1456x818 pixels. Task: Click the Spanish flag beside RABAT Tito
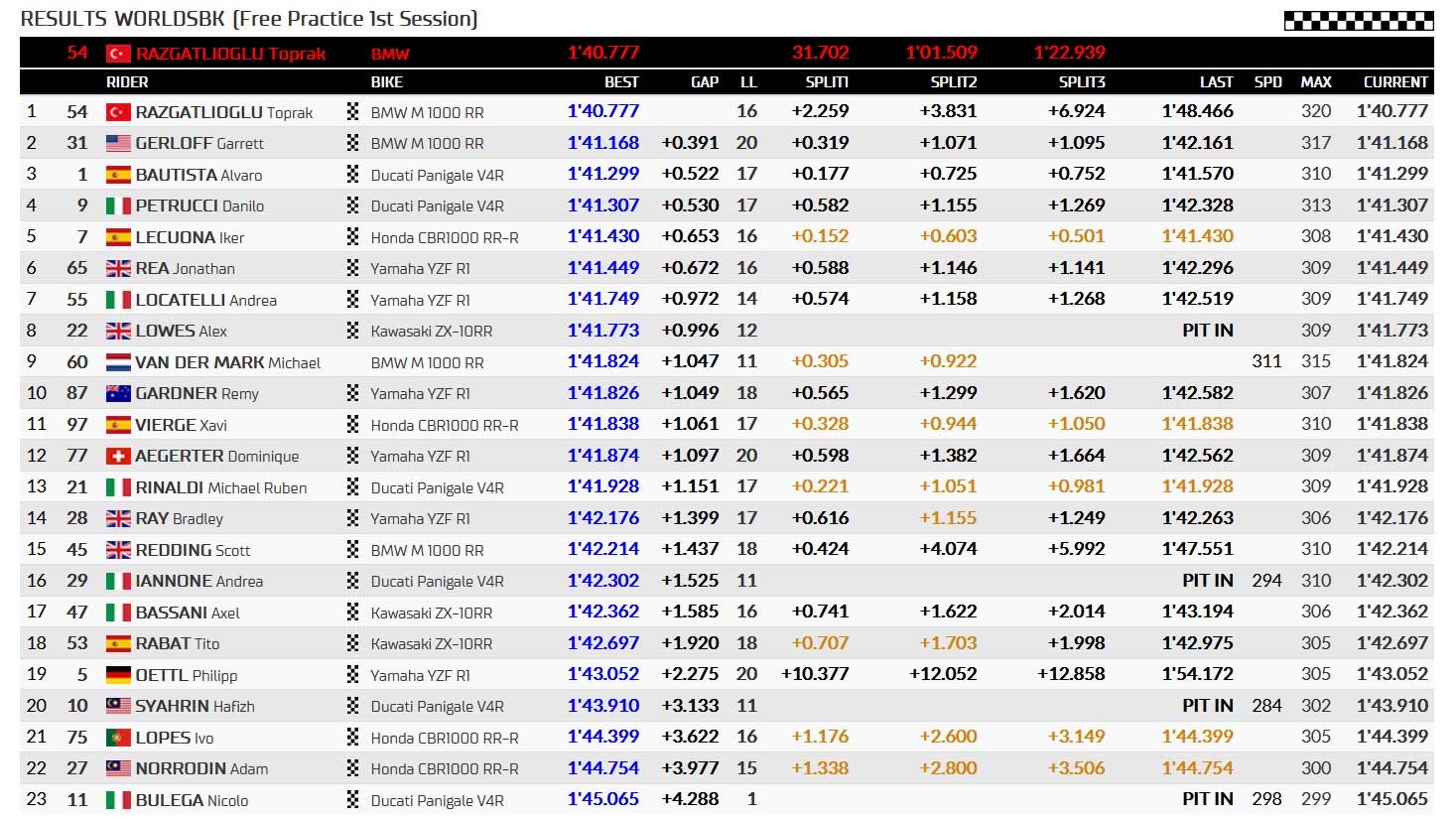[x=119, y=643]
